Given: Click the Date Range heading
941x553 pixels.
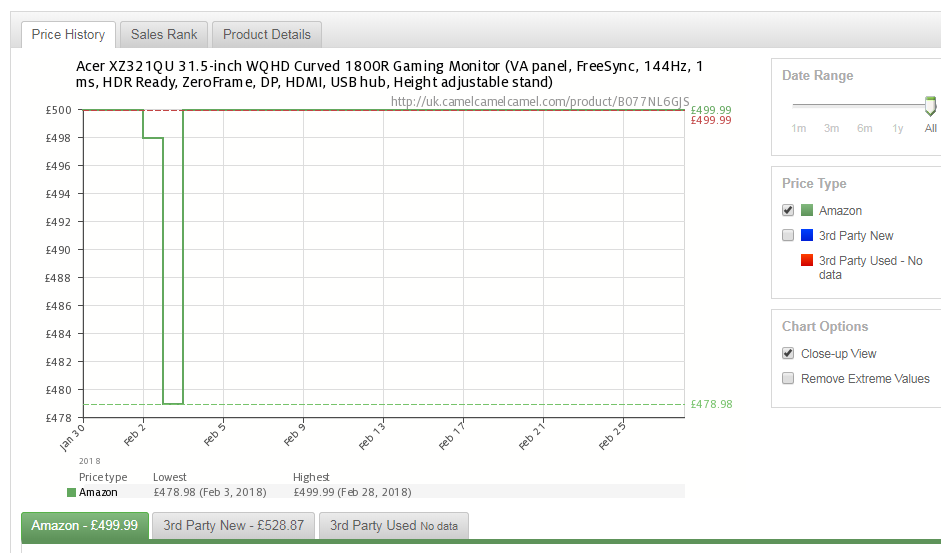Looking at the screenshot, I should click(817, 76).
